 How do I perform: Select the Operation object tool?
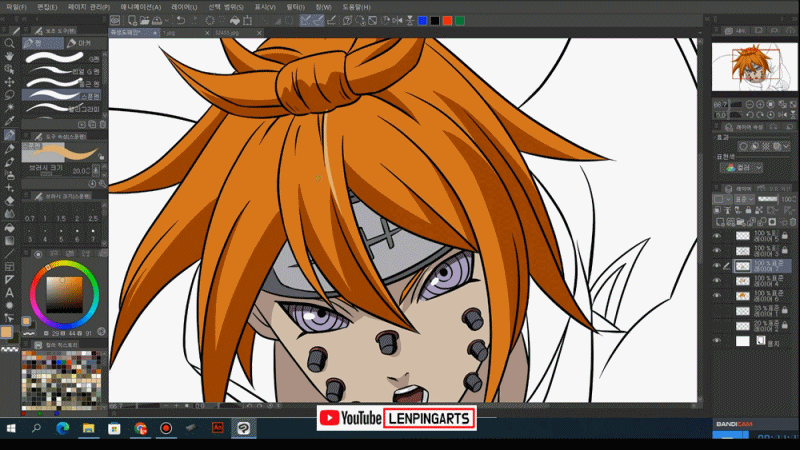tap(9, 69)
